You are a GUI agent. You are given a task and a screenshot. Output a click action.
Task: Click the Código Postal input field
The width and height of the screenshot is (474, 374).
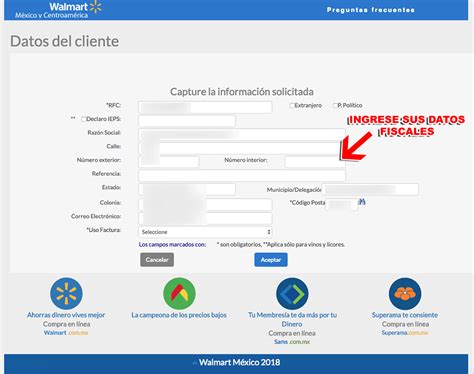coord(341,204)
